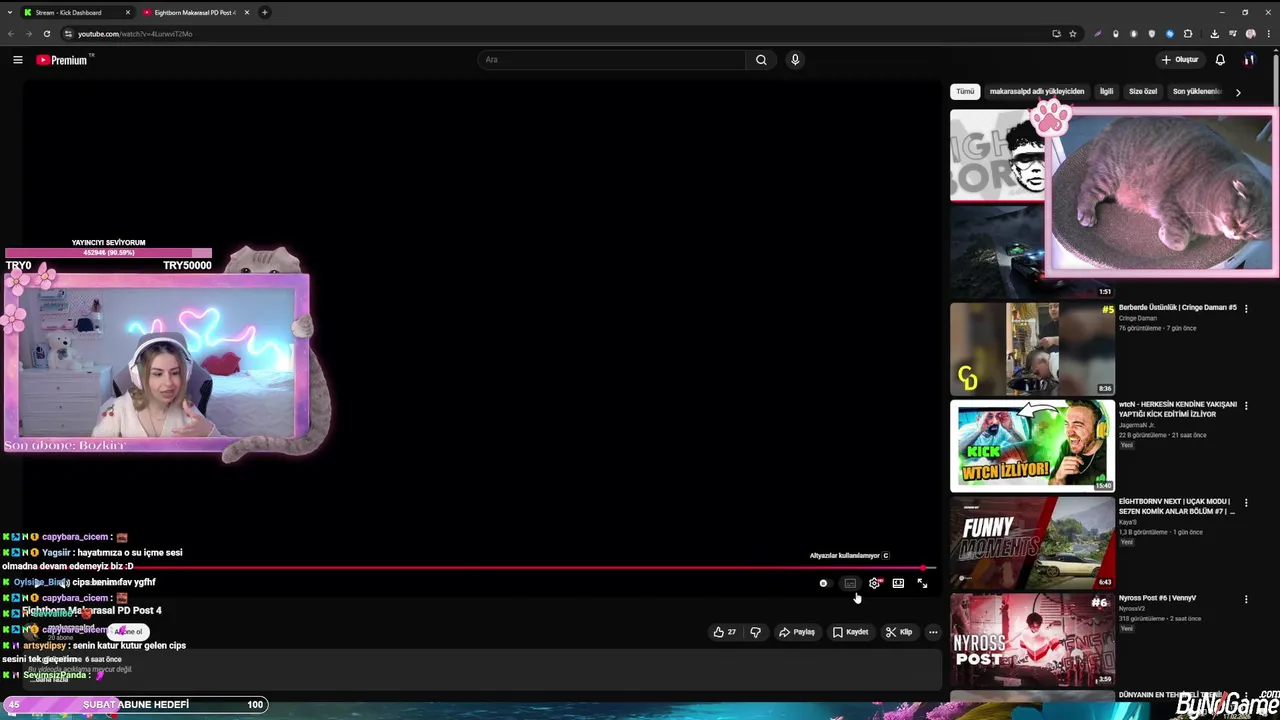Dislike the video
This screenshot has width=1280, height=720.
coord(756,632)
